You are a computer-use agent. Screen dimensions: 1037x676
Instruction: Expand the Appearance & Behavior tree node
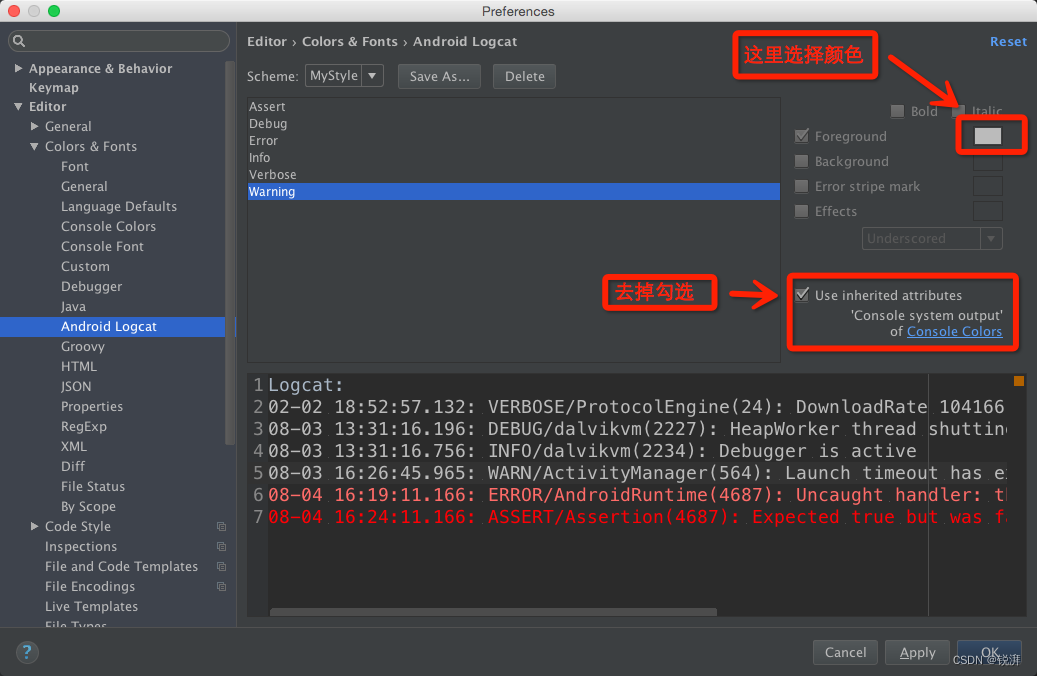pyautogui.click(x=19, y=67)
